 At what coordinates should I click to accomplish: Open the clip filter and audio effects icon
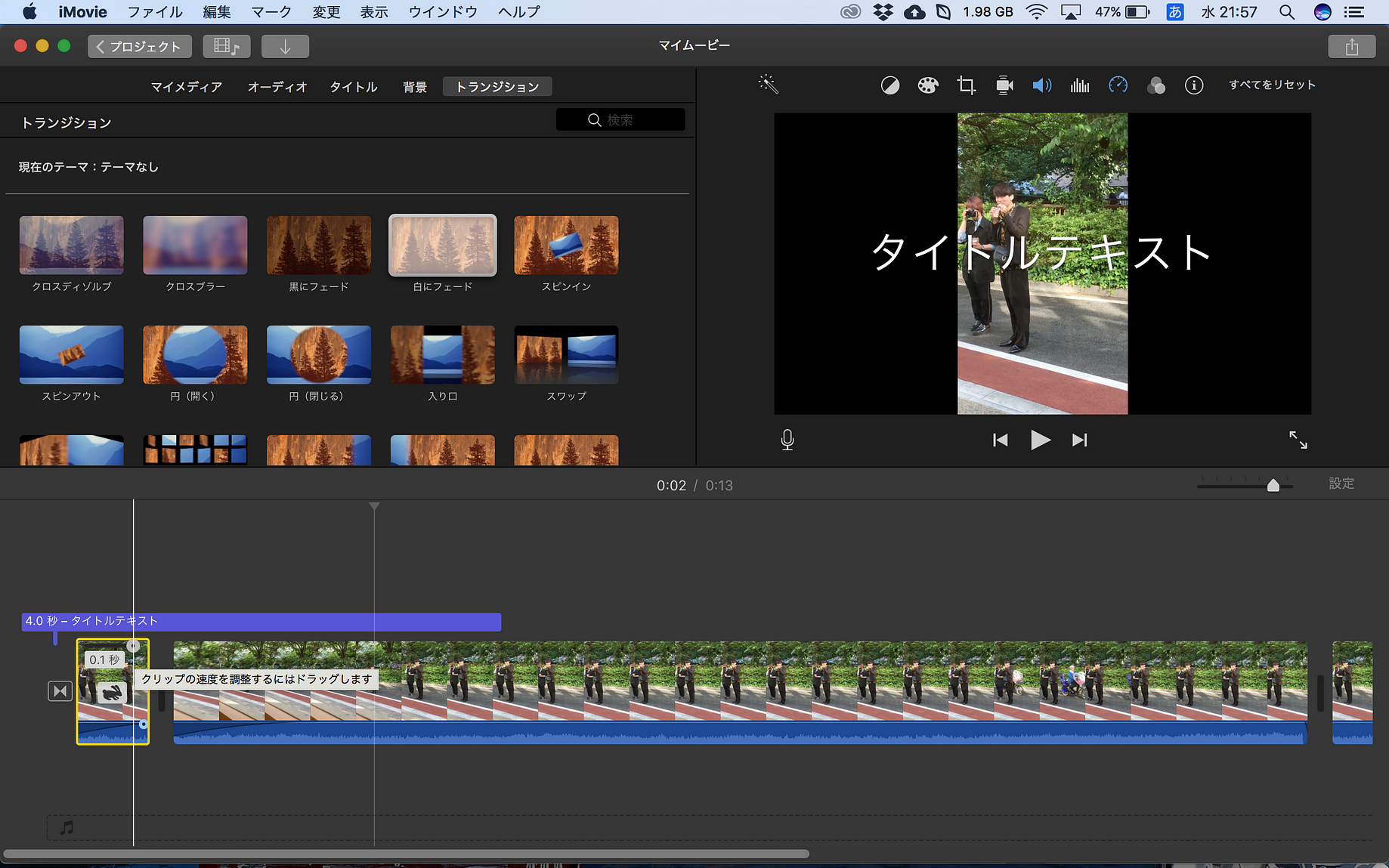click(1156, 85)
